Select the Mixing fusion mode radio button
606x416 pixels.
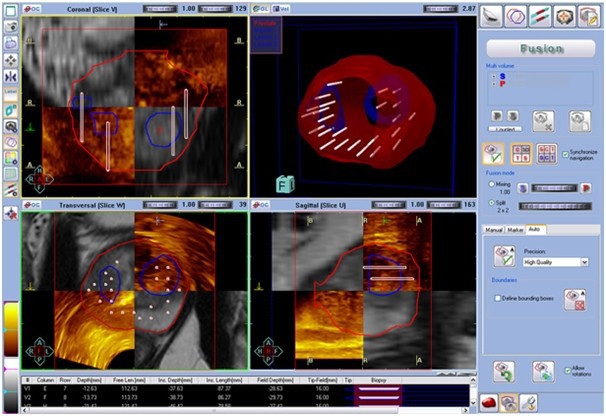click(x=490, y=183)
